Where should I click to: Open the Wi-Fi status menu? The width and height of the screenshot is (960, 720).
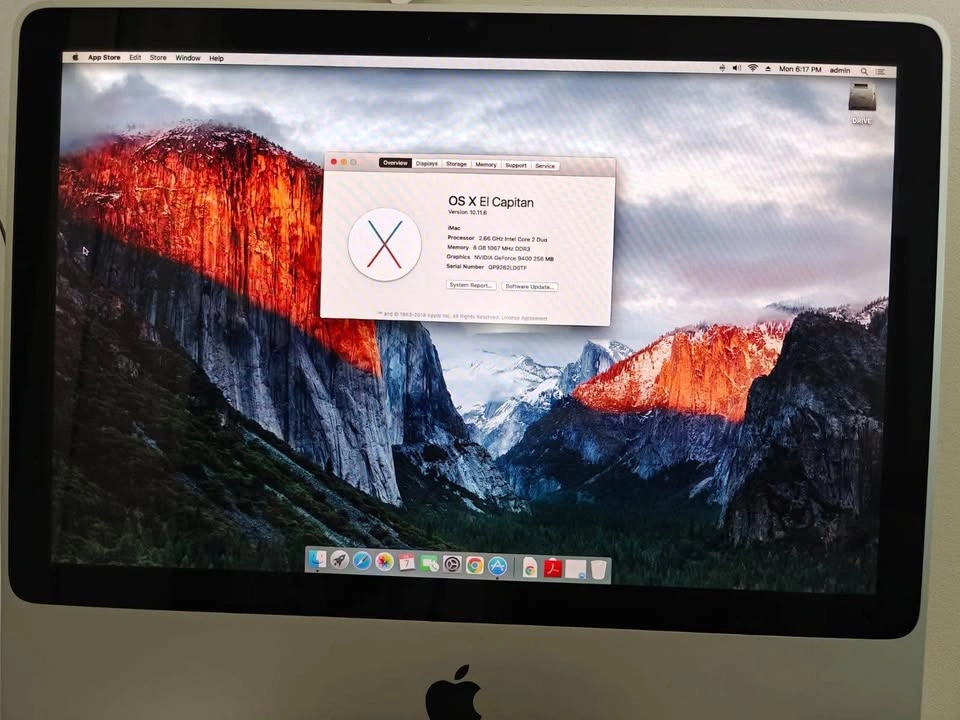[752, 68]
